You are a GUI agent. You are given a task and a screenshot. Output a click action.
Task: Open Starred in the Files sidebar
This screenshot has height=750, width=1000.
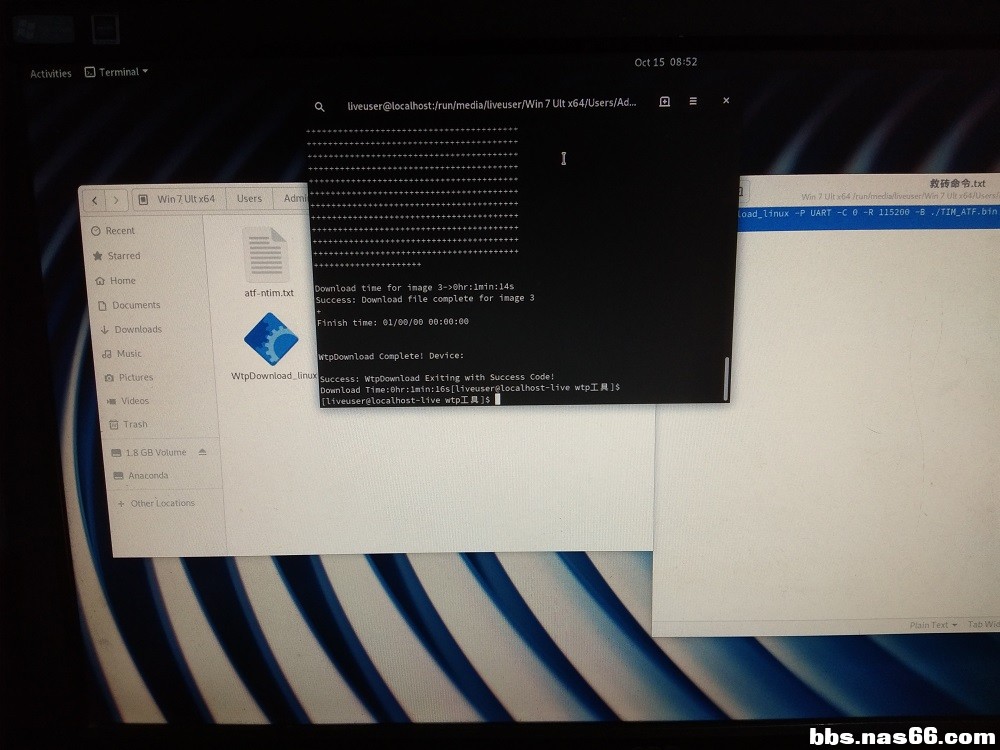(116, 256)
